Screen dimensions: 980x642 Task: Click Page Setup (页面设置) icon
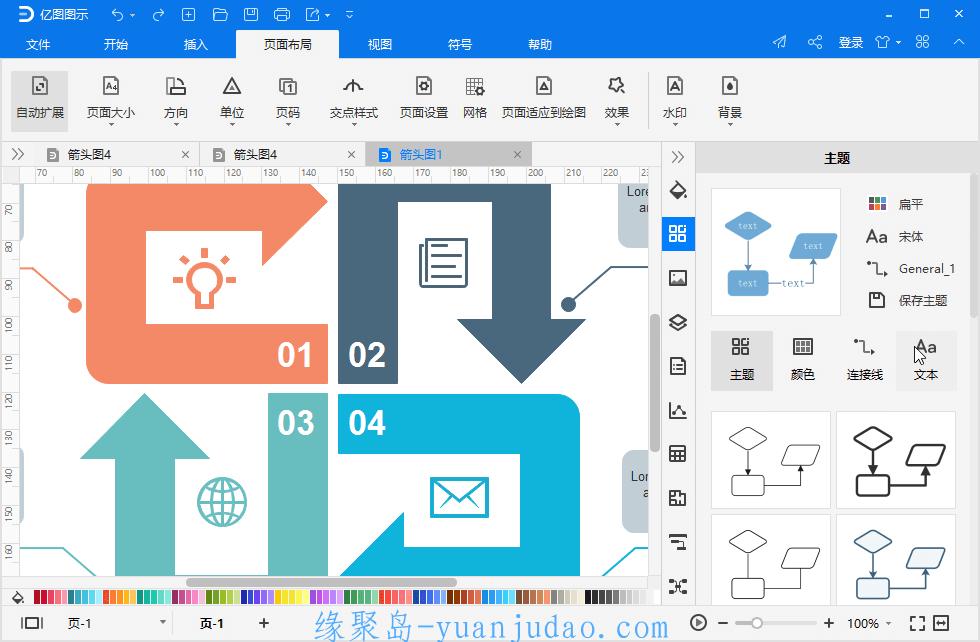(x=424, y=98)
